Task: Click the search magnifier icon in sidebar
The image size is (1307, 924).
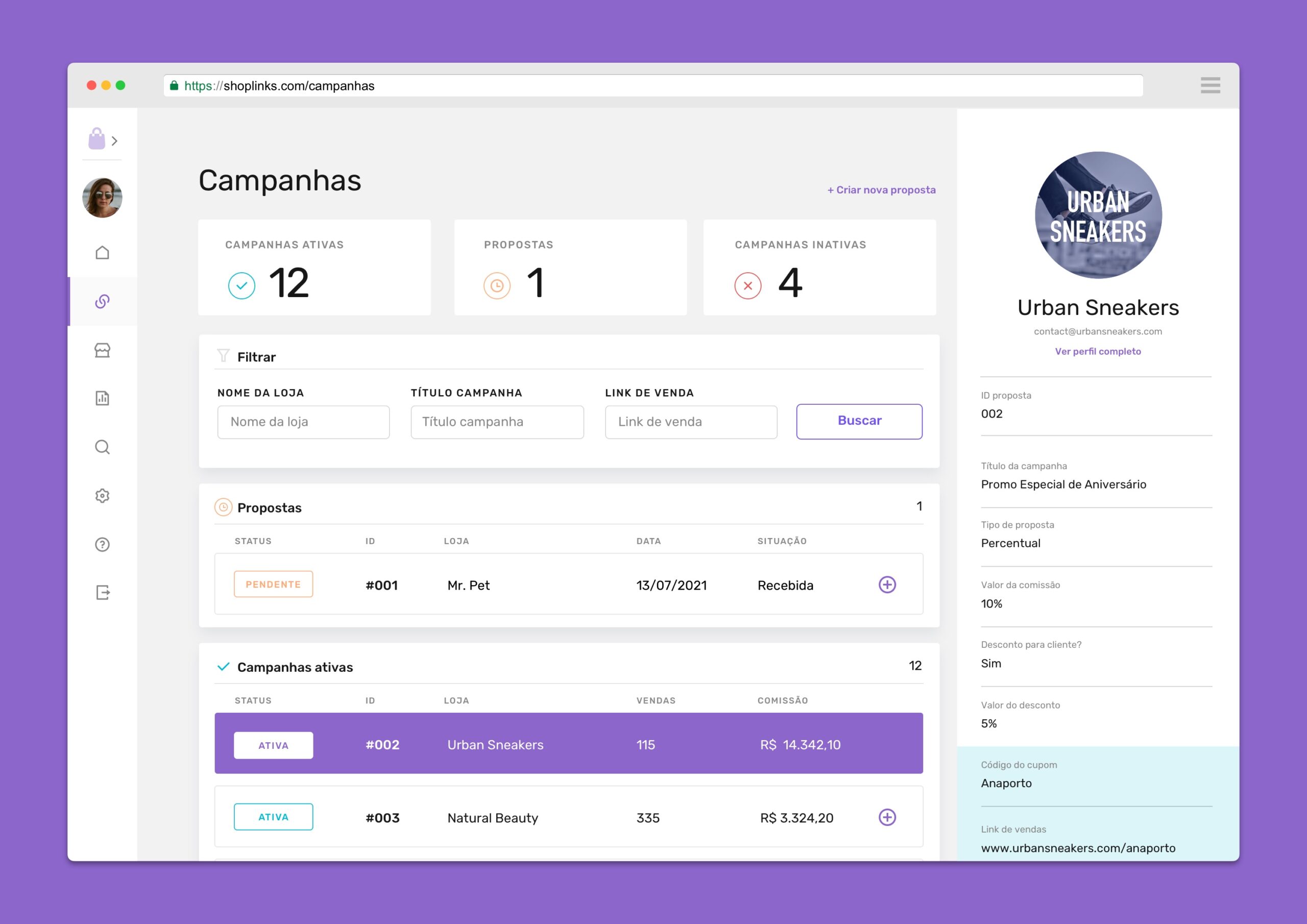Action: click(103, 447)
